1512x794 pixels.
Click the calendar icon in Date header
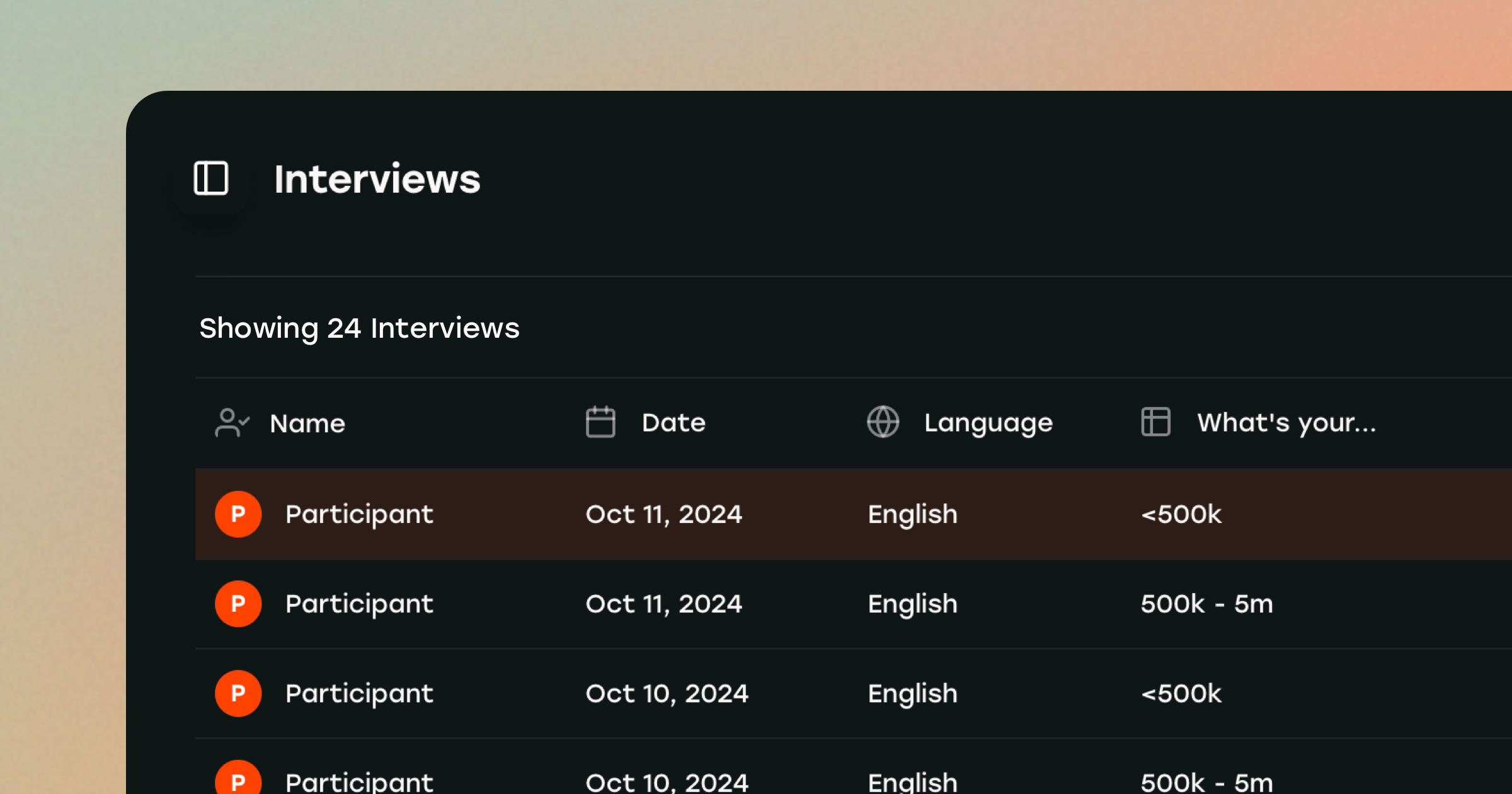click(600, 422)
